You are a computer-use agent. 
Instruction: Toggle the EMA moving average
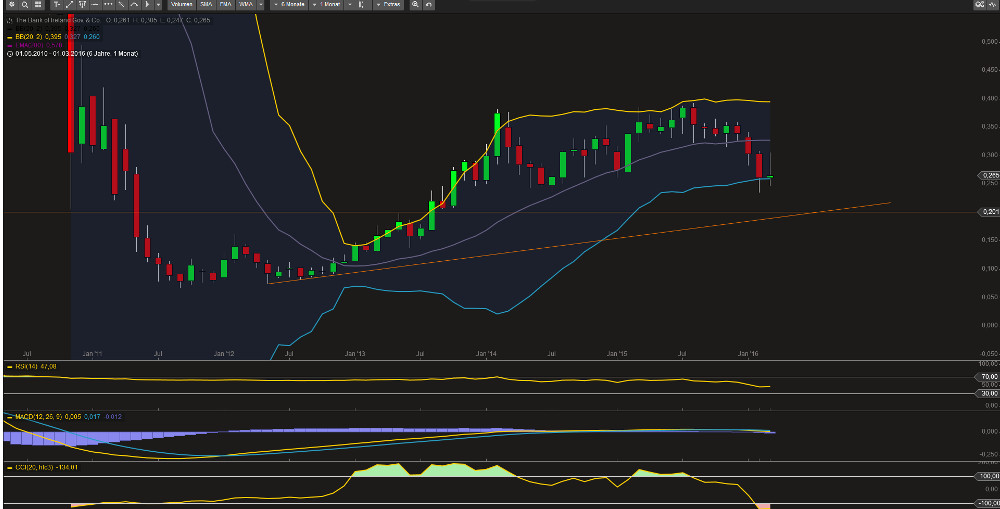click(x=226, y=5)
